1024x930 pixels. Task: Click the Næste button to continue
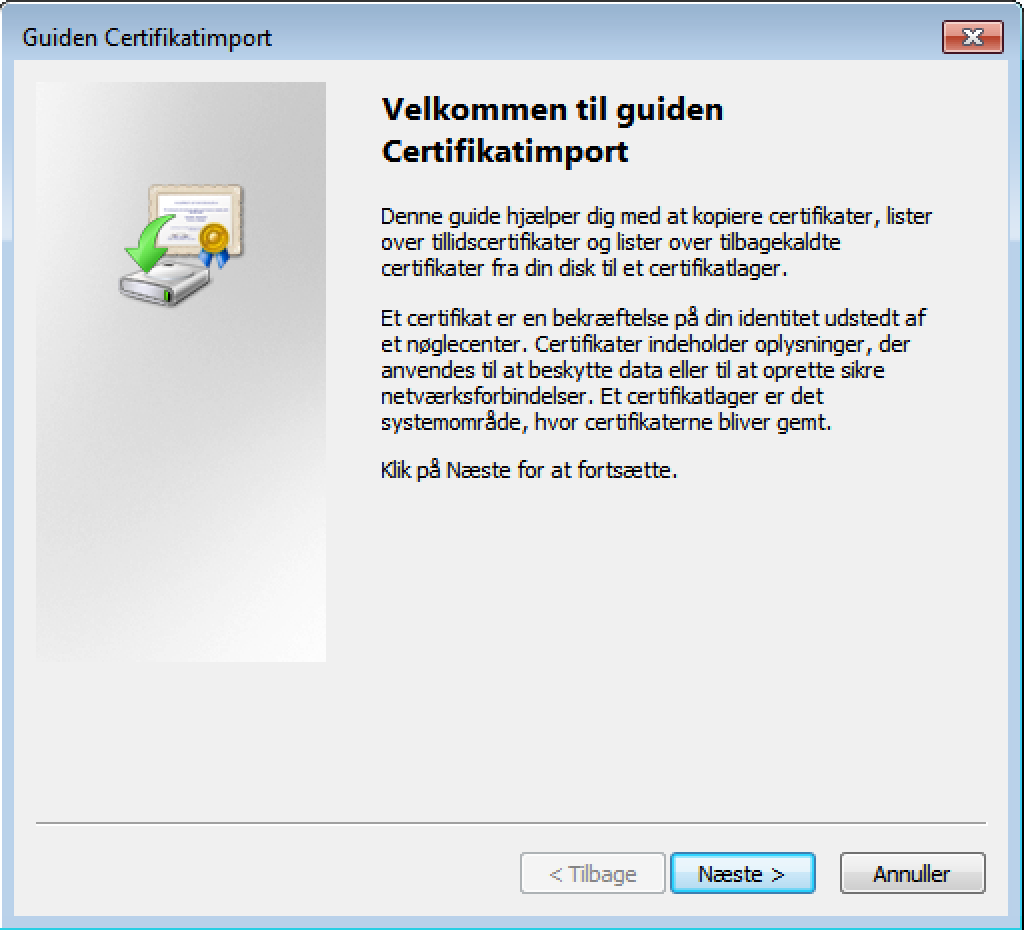coord(742,873)
